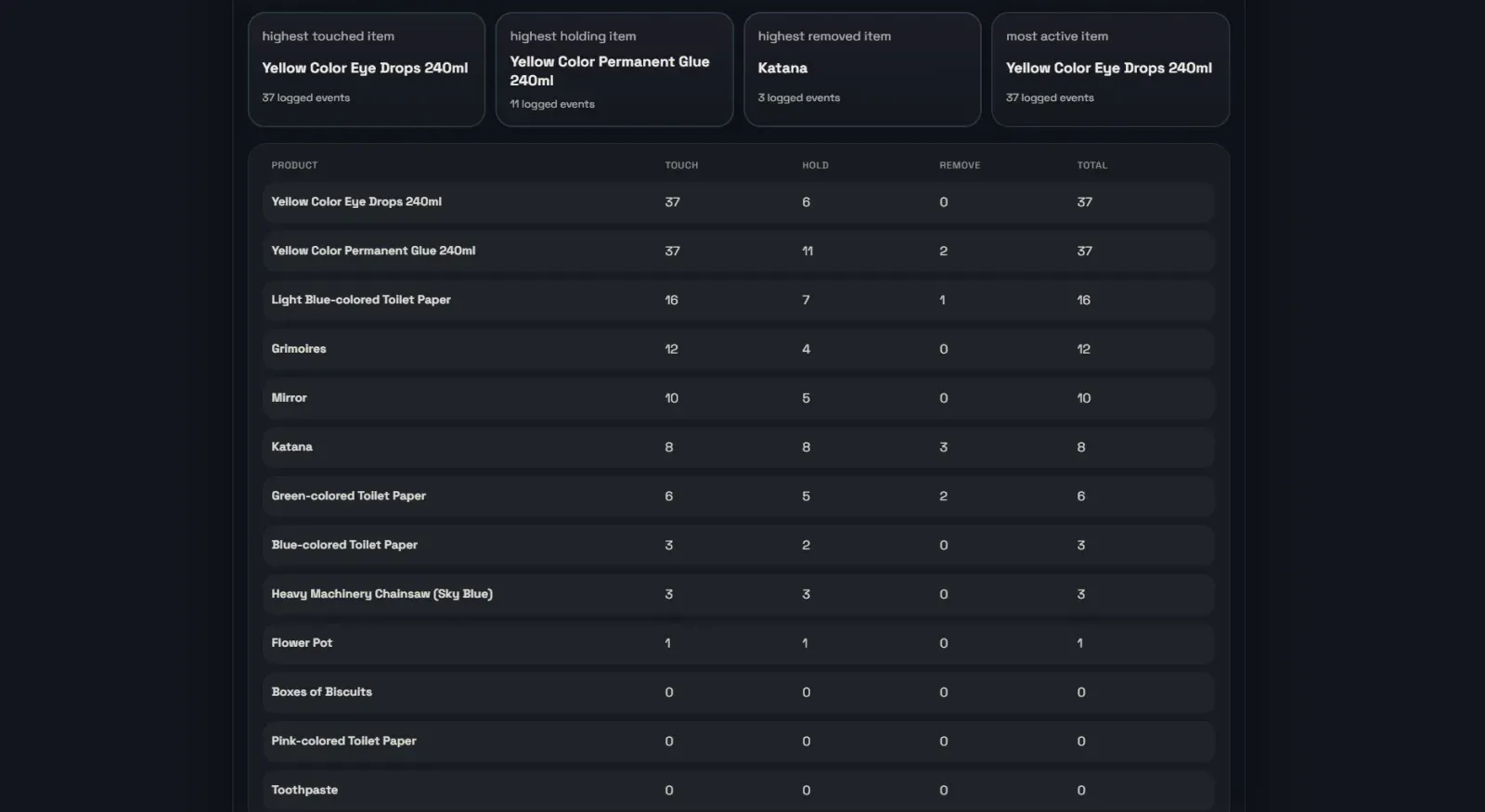Click the Blue-colored Toilet Paper product name
This screenshot has height=812, width=1485.
pos(344,545)
